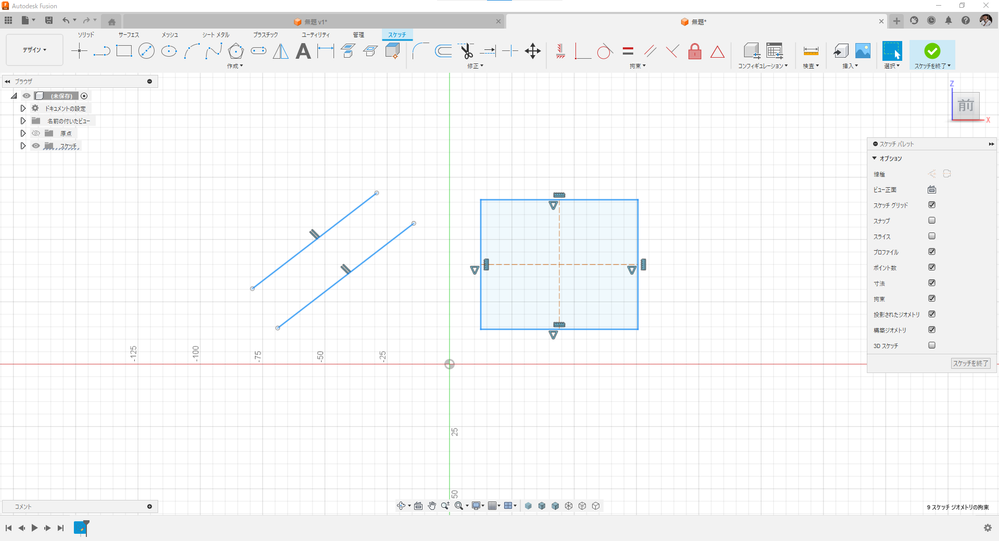Activate the Trim scissors tool
The image size is (999, 541).
466,51
